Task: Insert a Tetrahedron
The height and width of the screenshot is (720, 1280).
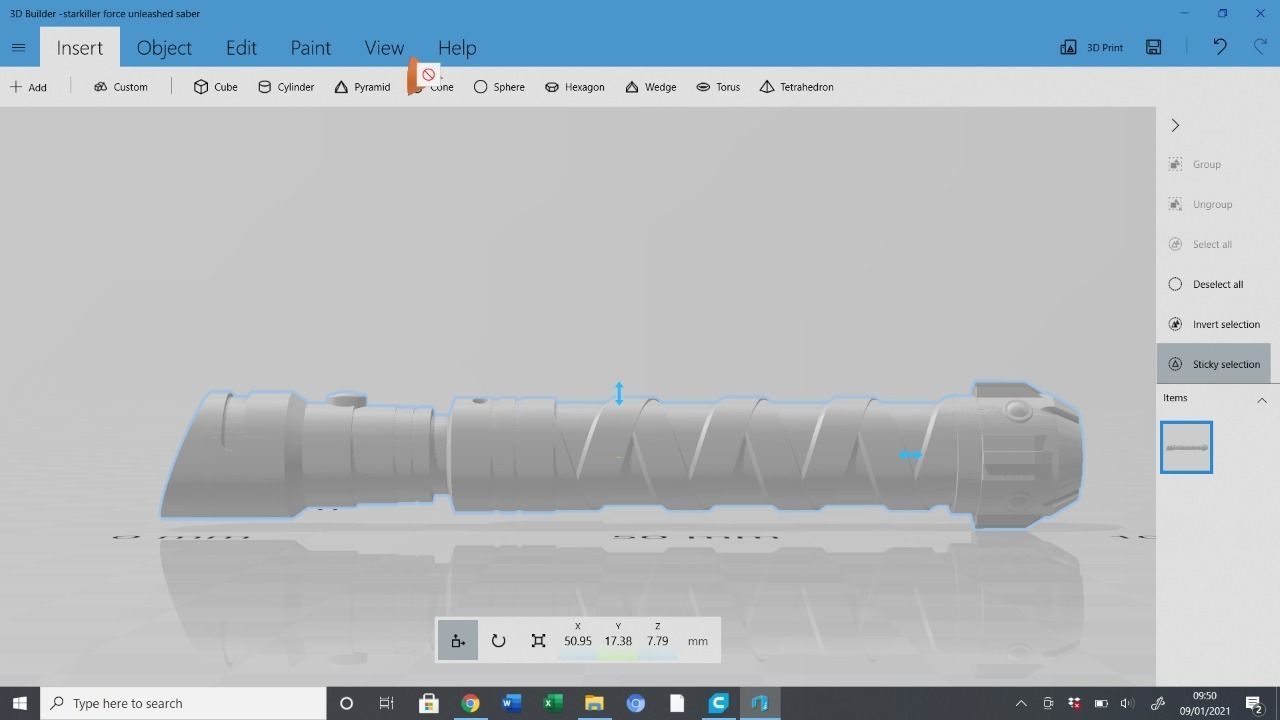Action: (x=796, y=87)
